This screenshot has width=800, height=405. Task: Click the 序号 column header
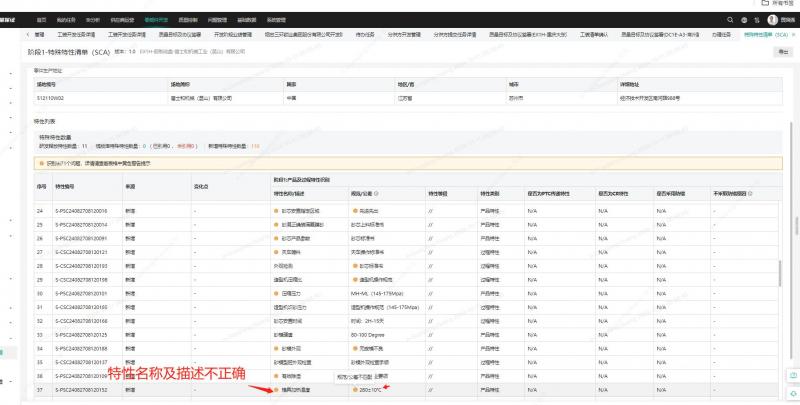tap(41, 187)
